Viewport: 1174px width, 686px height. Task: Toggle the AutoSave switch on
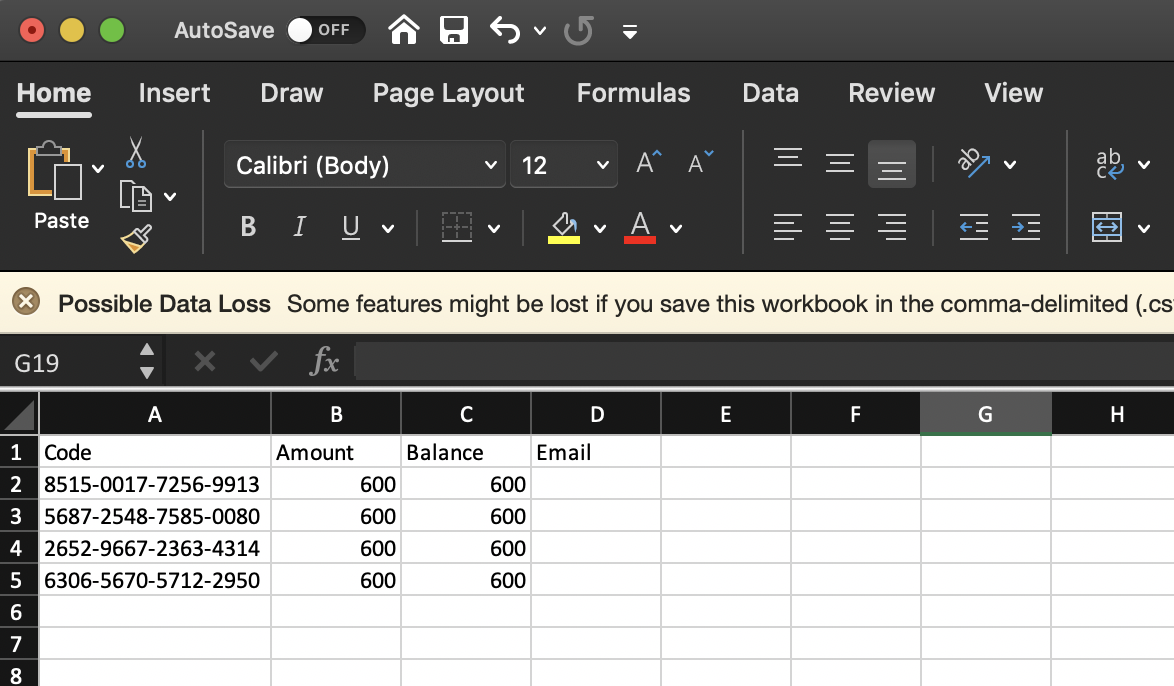pyautogui.click(x=325, y=30)
